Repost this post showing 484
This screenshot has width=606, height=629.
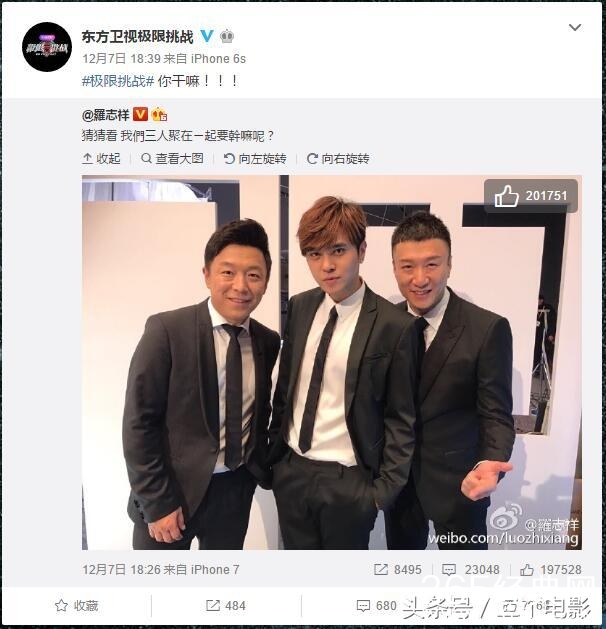225,606
